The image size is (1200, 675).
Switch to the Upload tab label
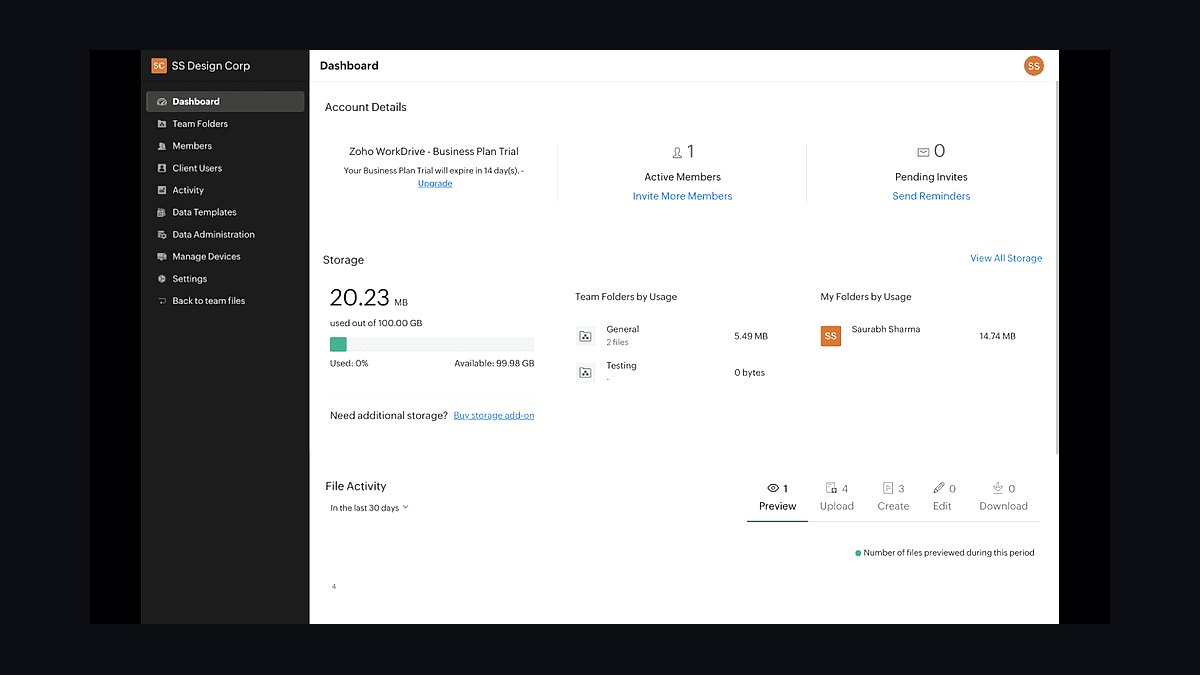[837, 506]
